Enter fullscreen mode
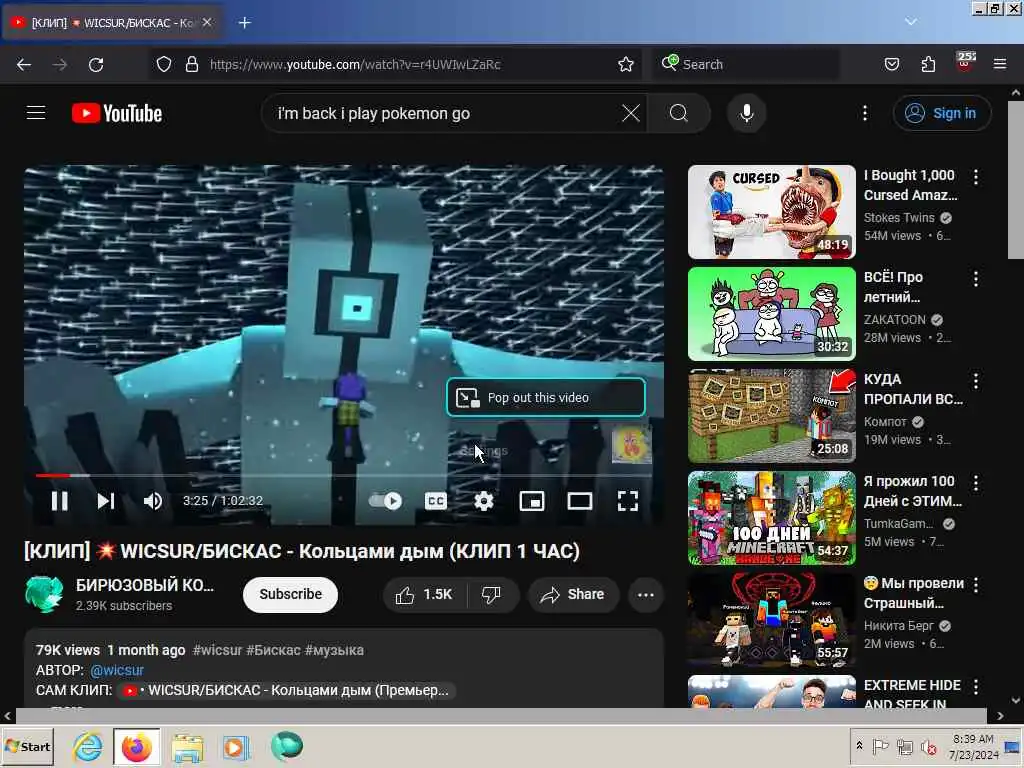The image size is (1024, 768). click(628, 501)
